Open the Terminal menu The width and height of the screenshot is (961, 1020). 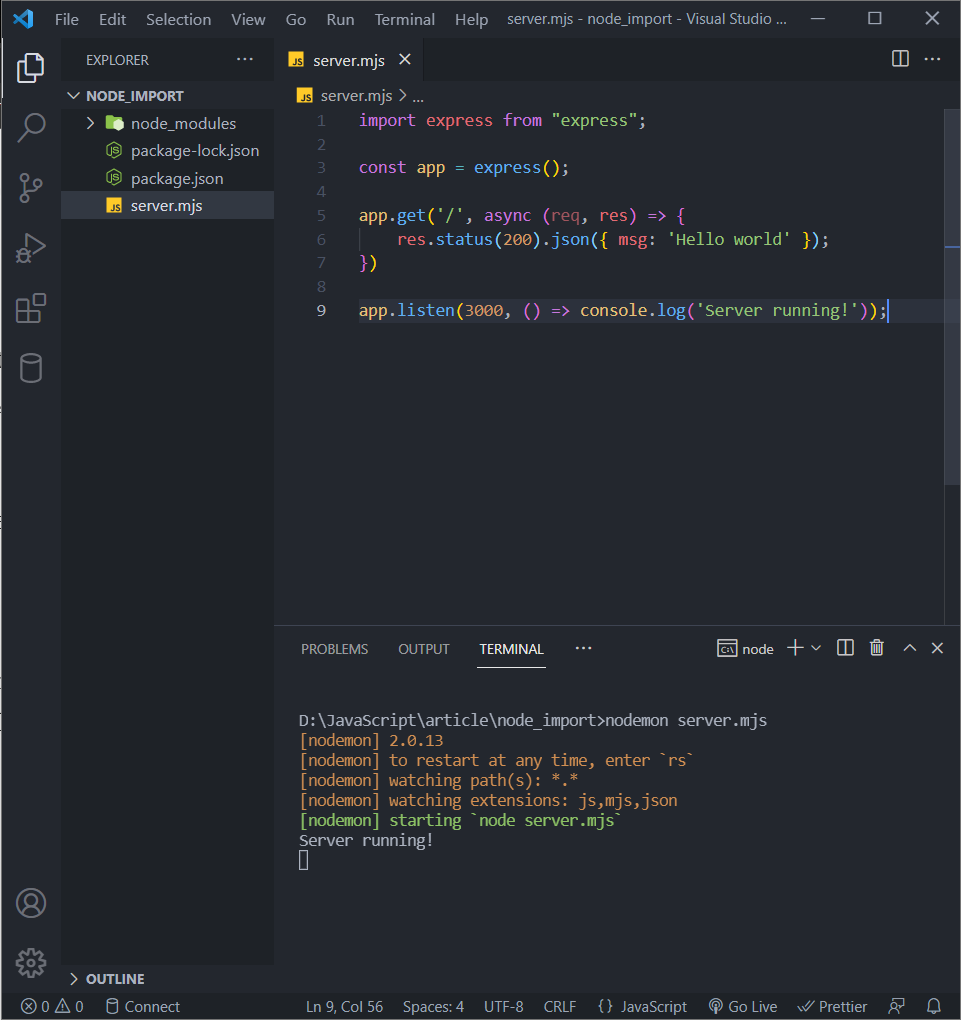coord(404,18)
